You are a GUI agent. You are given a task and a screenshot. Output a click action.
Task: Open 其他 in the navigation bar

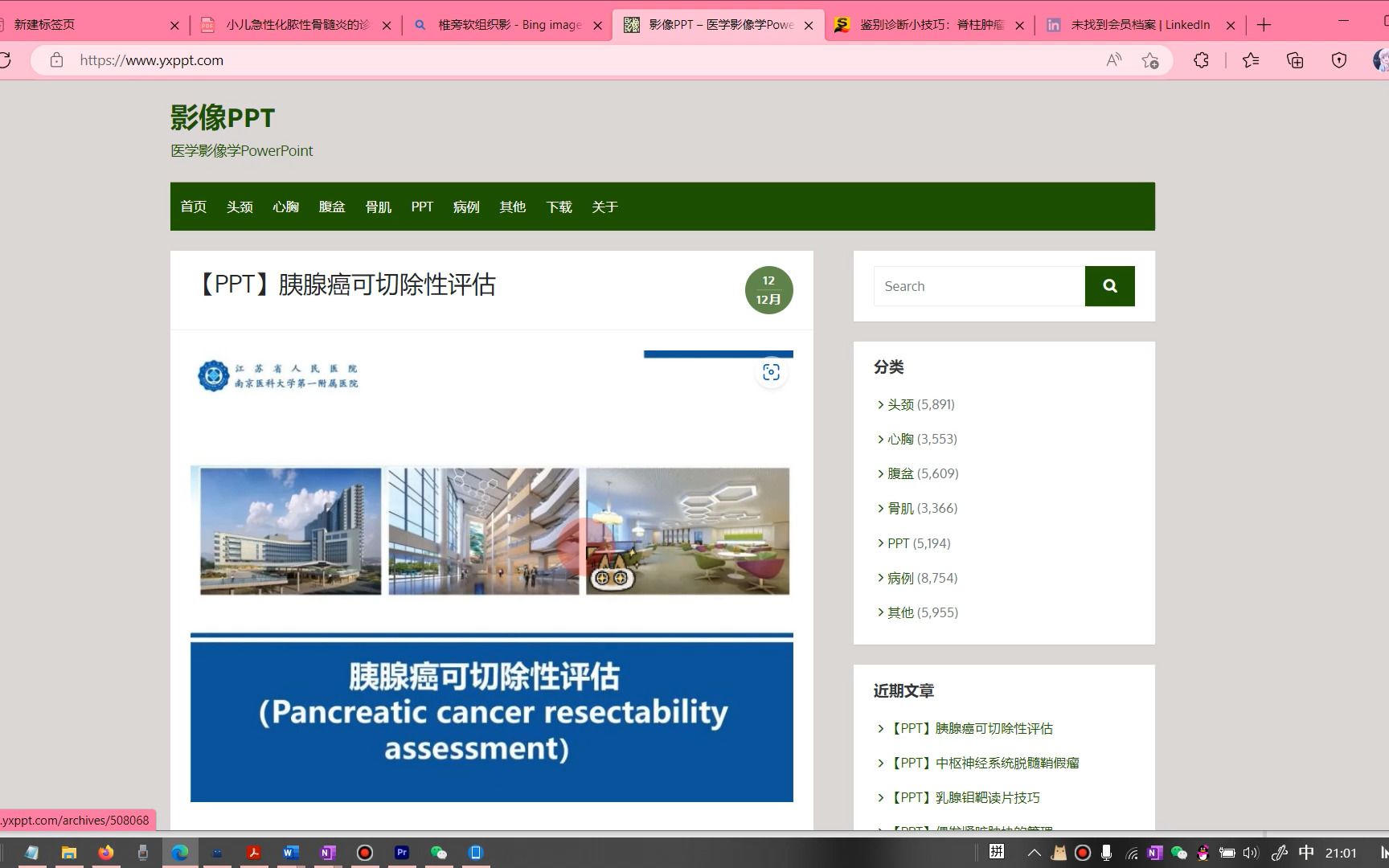pos(513,207)
